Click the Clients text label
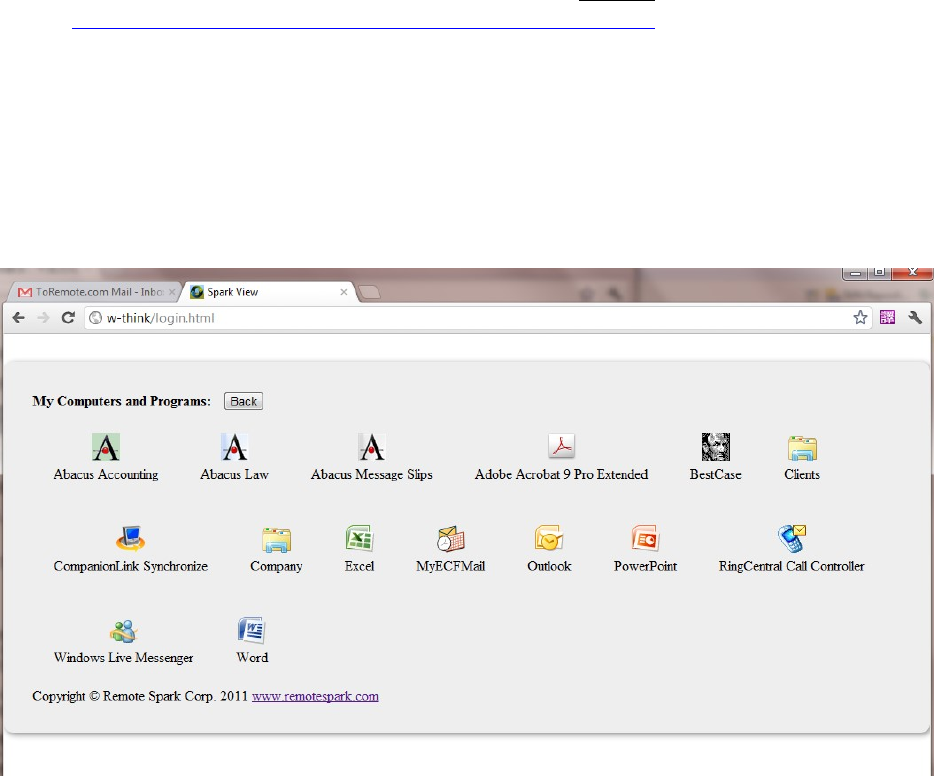 click(802, 475)
